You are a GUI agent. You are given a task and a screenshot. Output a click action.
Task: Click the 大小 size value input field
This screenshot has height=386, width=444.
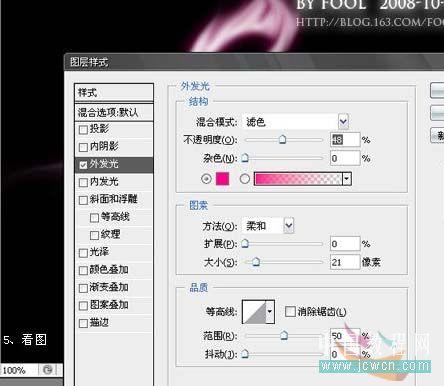click(345, 262)
